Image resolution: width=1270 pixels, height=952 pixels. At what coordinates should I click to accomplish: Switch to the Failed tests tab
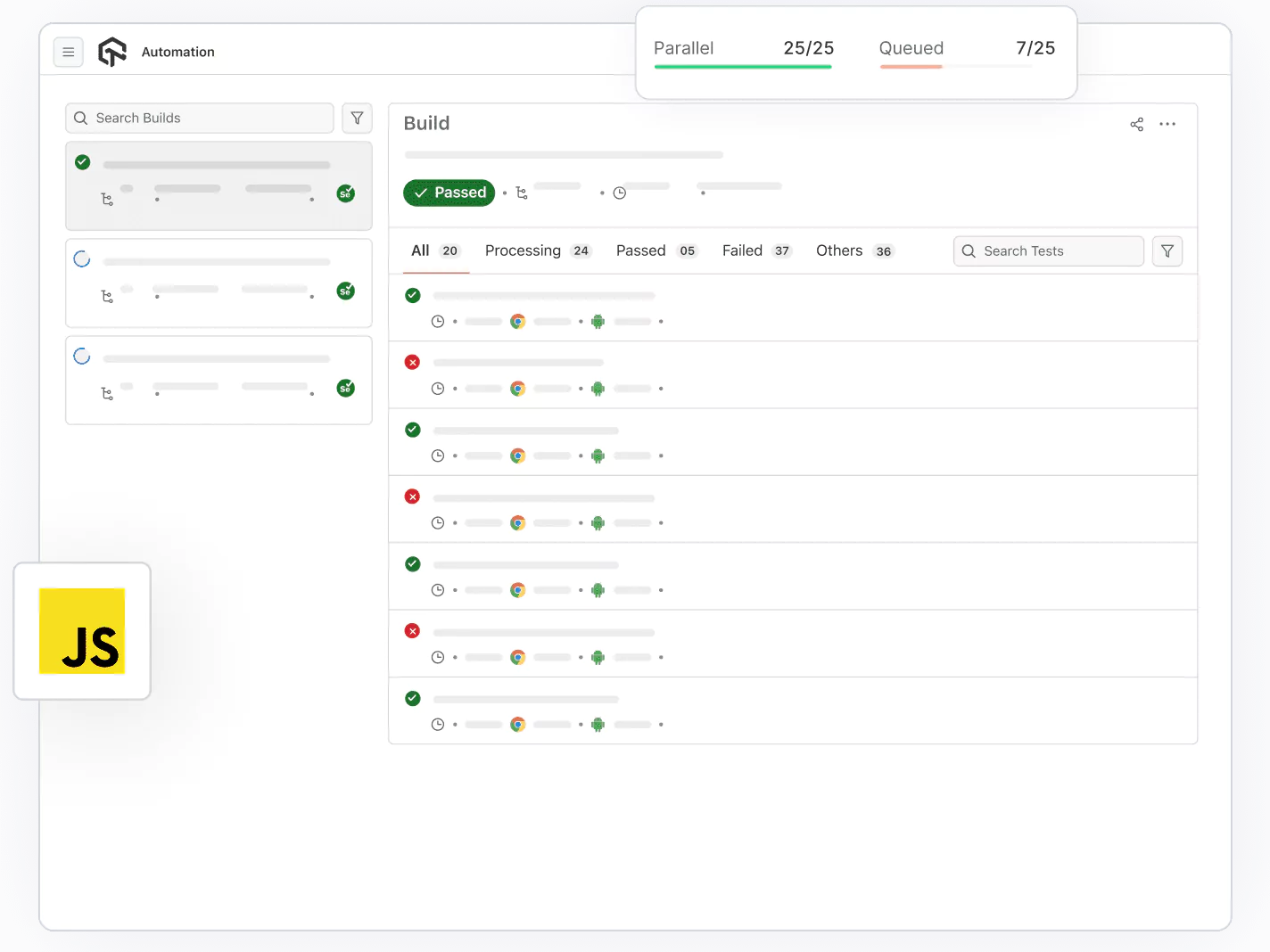742,250
